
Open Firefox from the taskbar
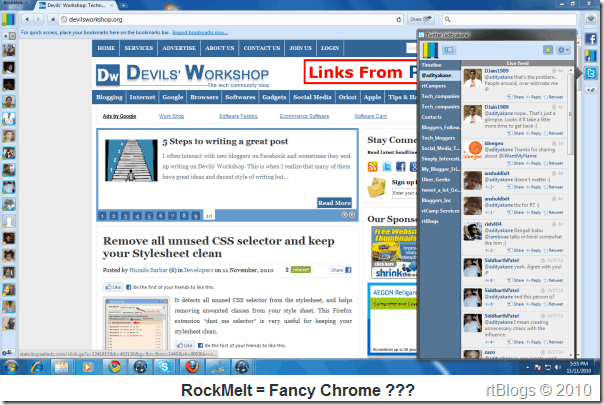(191, 367)
